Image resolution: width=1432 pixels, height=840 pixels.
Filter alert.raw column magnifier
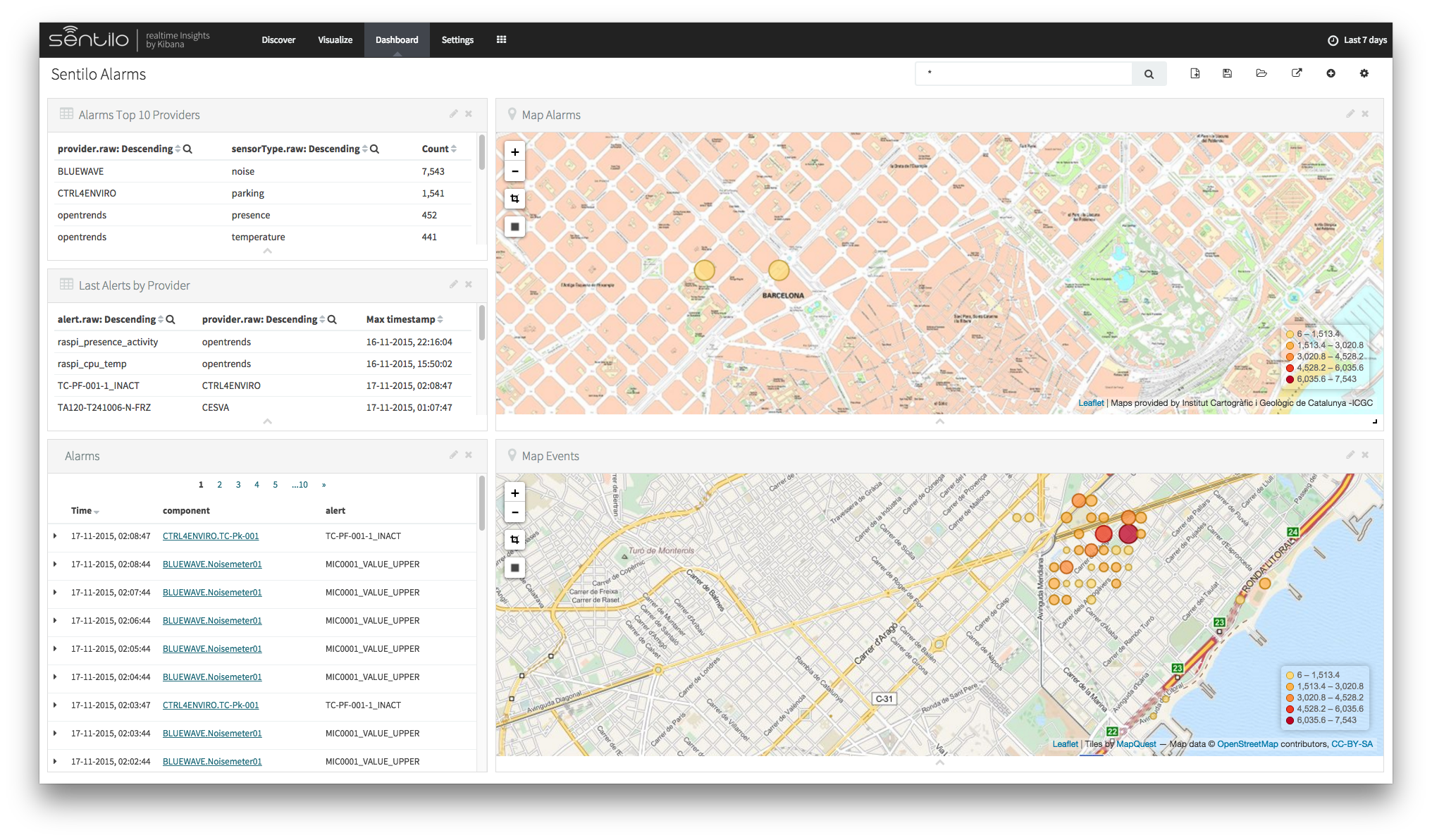coord(171,319)
